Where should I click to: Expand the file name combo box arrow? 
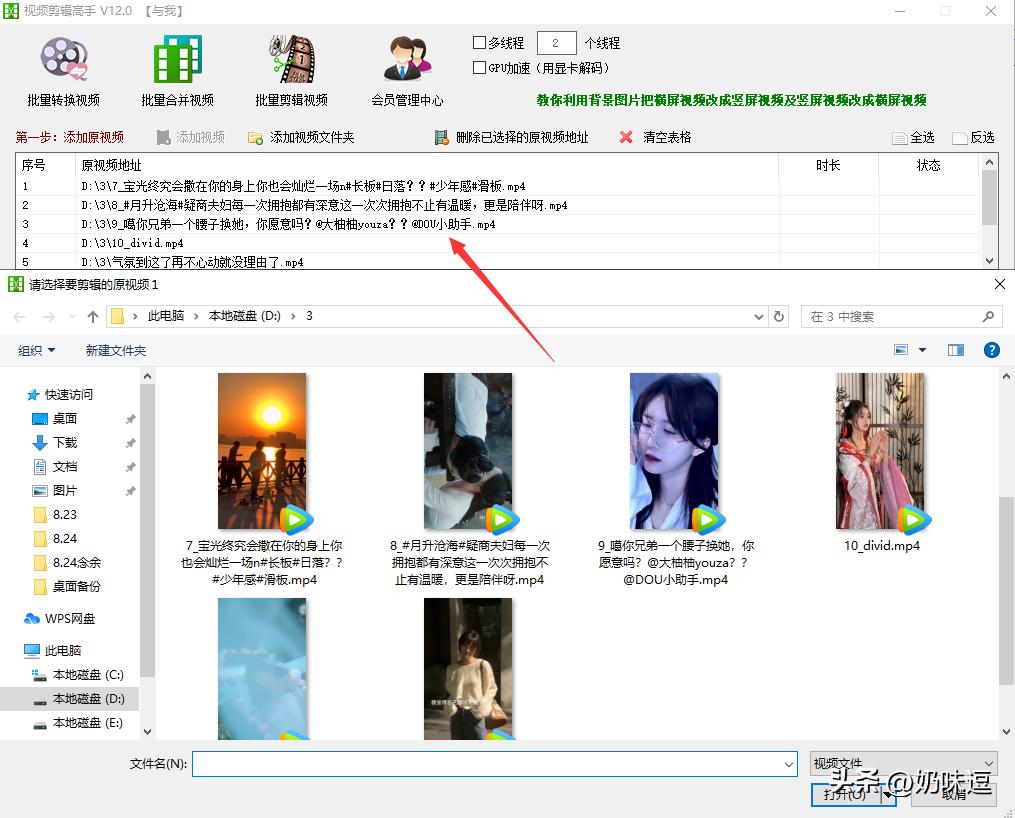pos(789,763)
